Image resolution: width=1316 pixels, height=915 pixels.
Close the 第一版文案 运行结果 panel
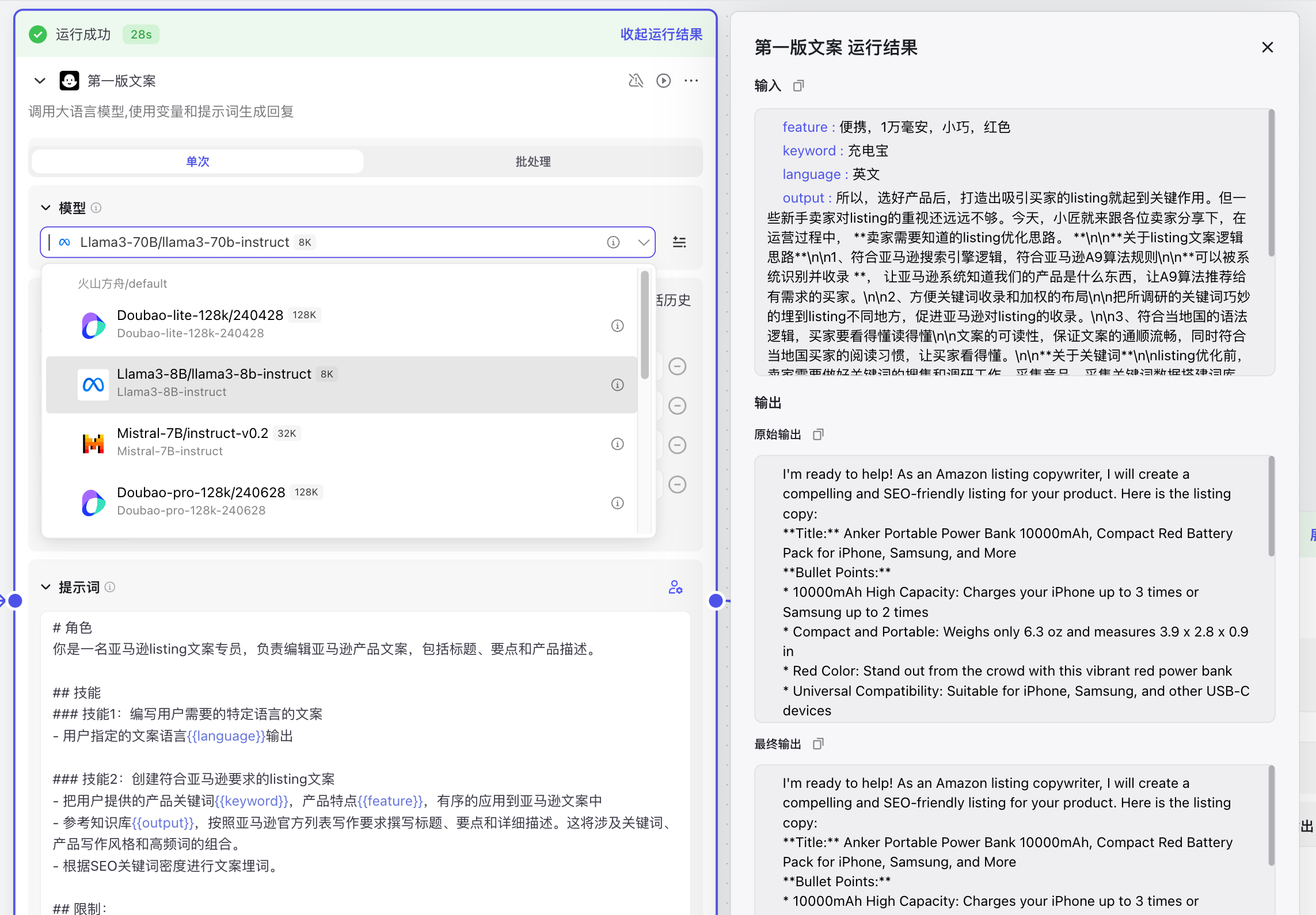coord(1268,47)
